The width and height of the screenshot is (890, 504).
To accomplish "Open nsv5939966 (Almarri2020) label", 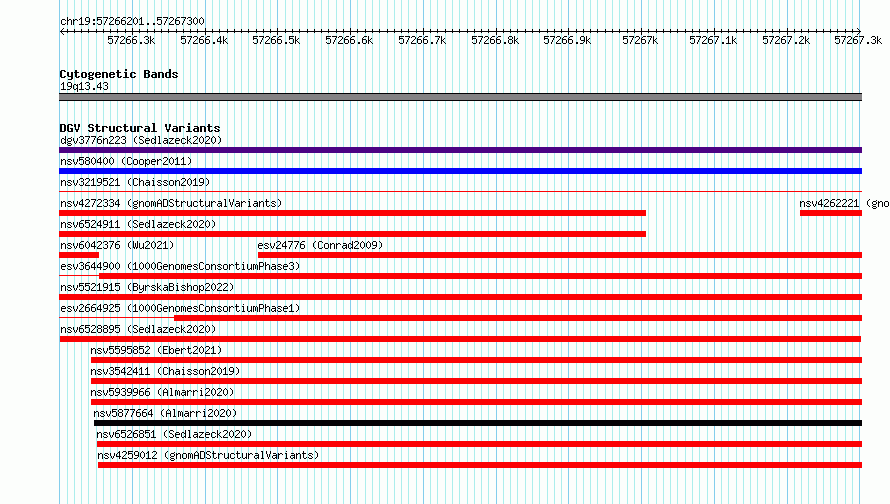I will pyautogui.click(x=162, y=392).
